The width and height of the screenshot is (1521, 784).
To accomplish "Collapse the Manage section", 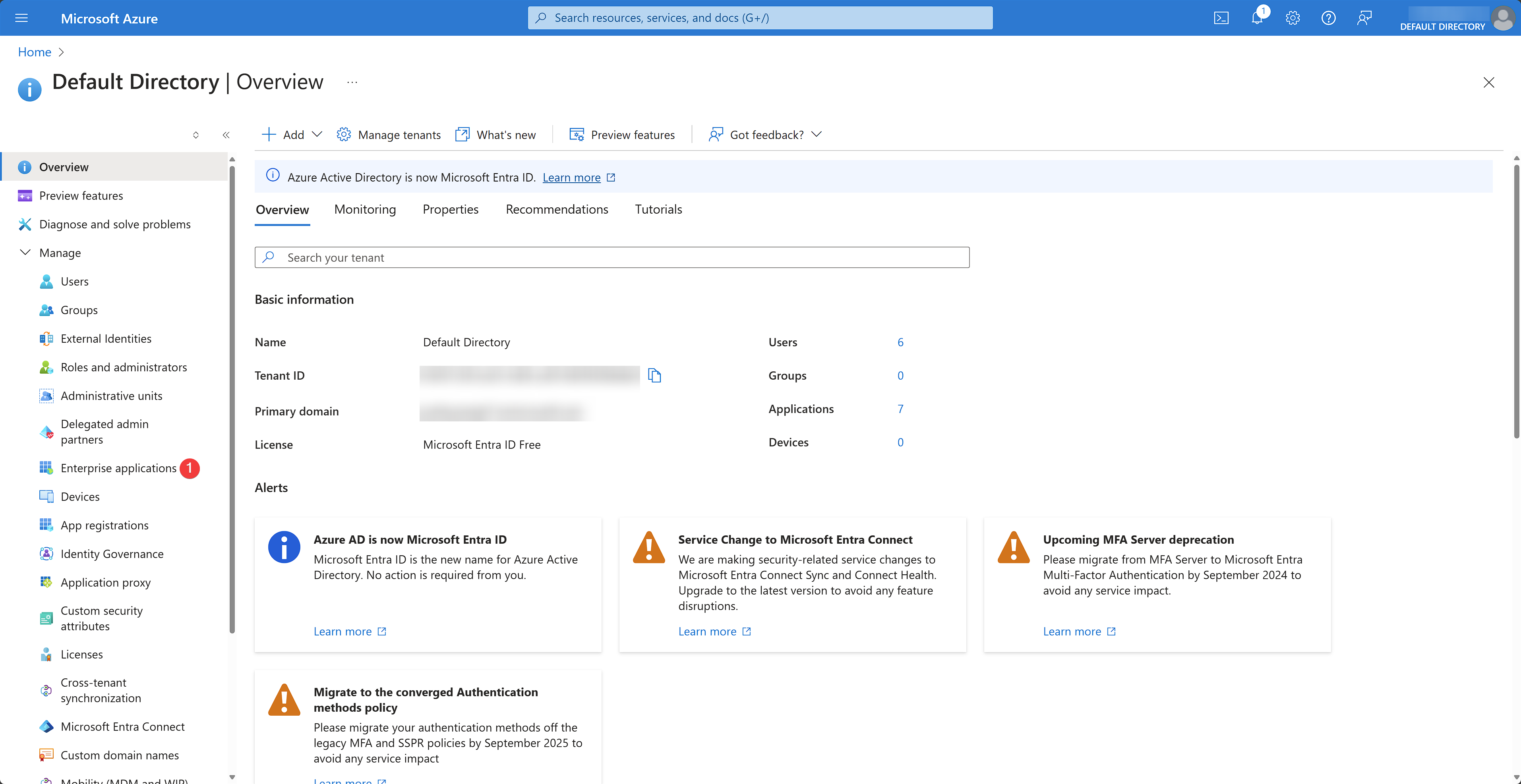I will click(x=25, y=253).
